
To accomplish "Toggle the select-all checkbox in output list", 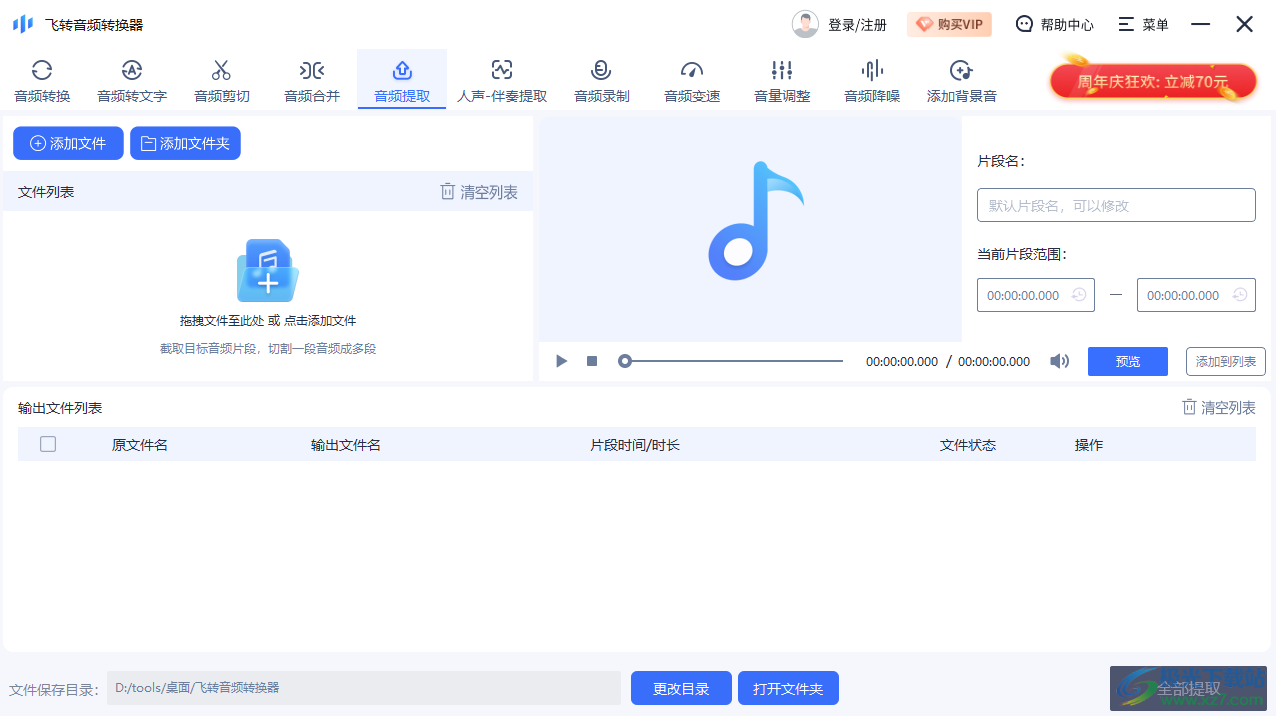I will coord(47,443).
